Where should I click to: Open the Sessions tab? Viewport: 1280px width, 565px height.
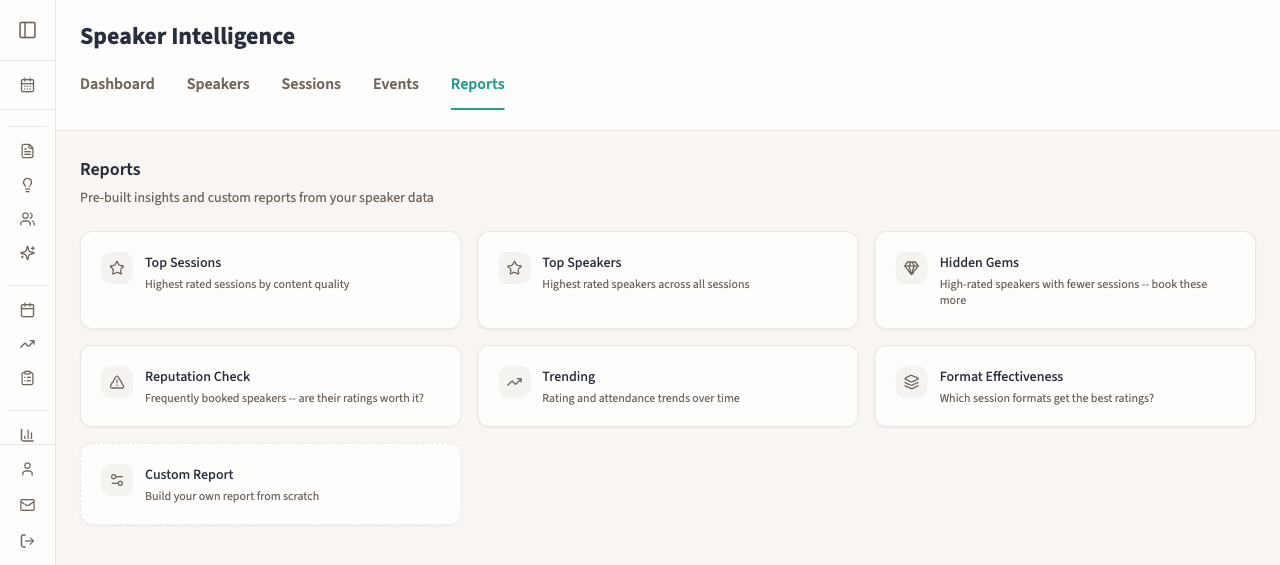click(311, 84)
